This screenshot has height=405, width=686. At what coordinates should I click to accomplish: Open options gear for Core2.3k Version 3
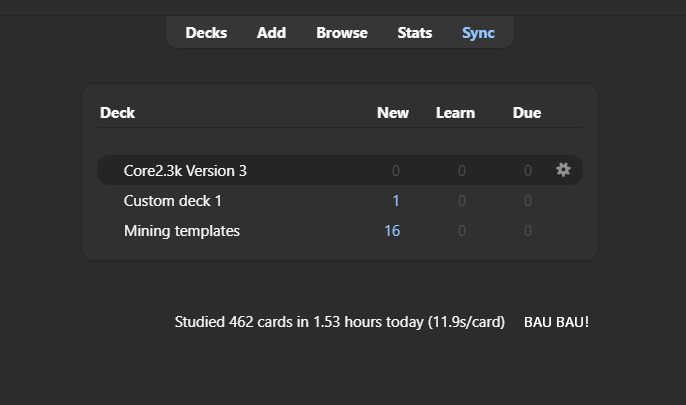pos(563,170)
